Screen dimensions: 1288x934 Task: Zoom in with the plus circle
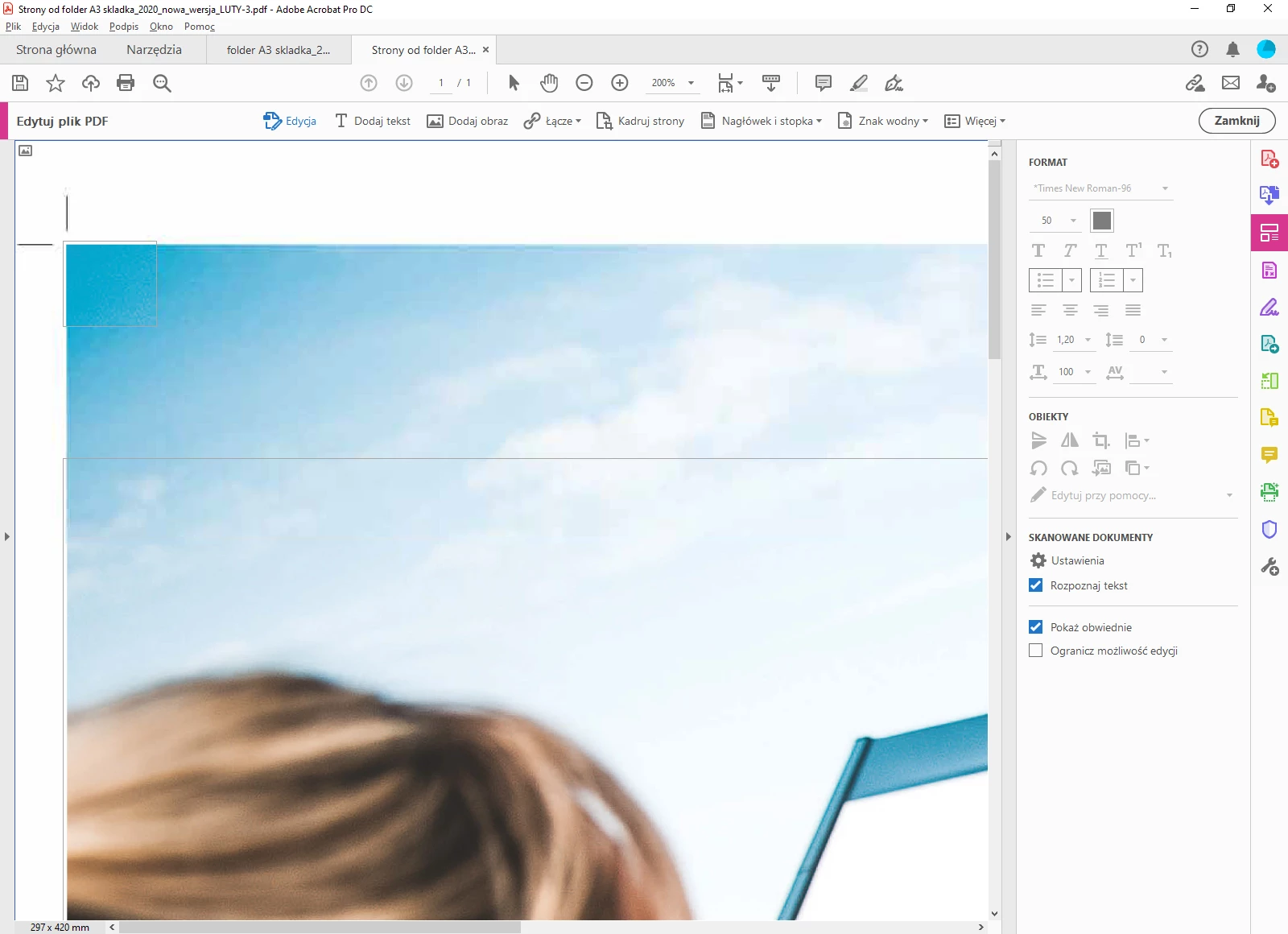tap(620, 83)
